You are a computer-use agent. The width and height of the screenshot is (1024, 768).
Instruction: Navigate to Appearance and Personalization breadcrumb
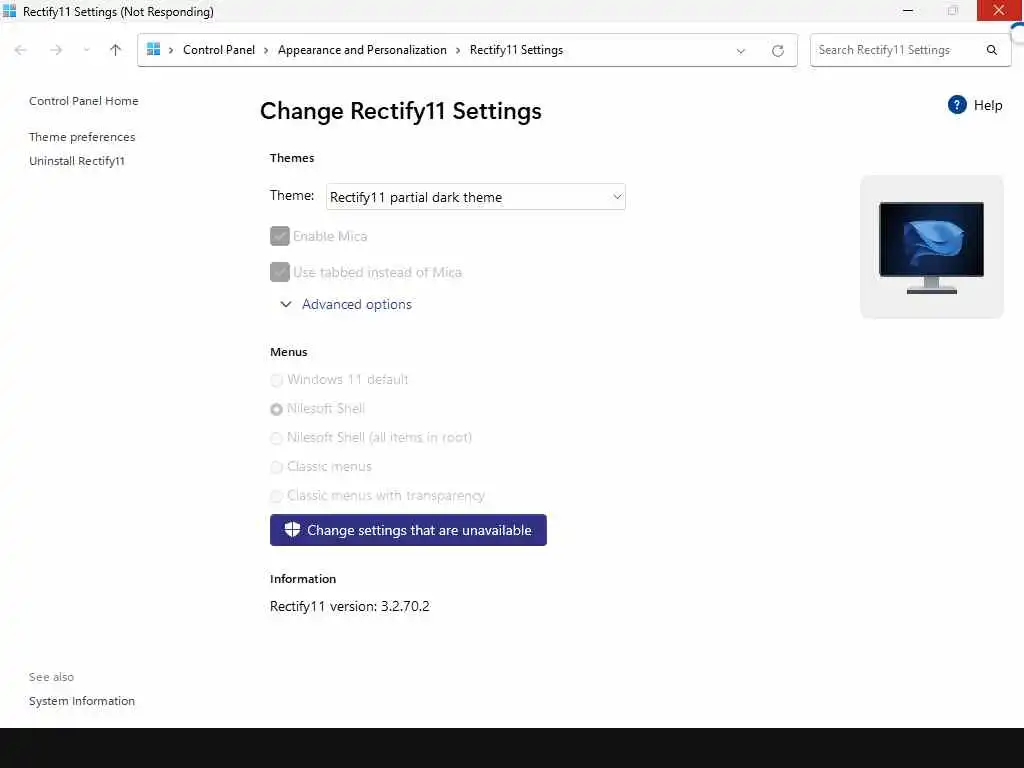tap(362, 50)
